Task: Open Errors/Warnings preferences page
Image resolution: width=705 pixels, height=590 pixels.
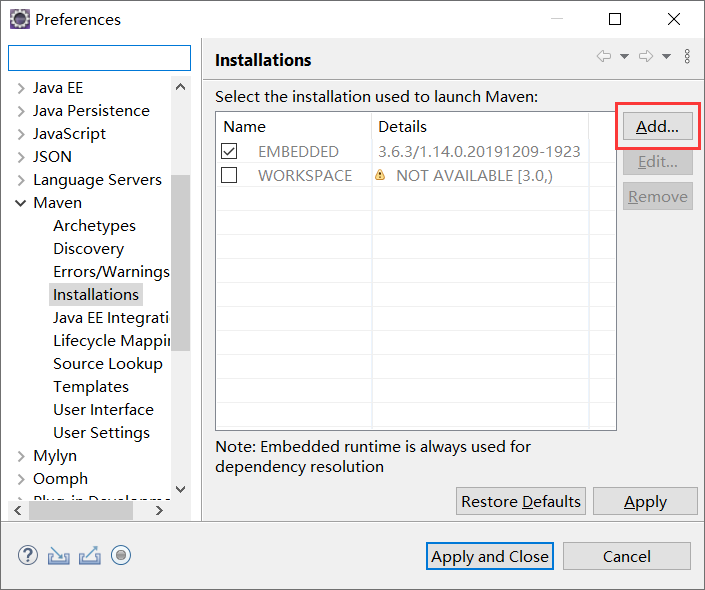Action: (x=112, y=272)
